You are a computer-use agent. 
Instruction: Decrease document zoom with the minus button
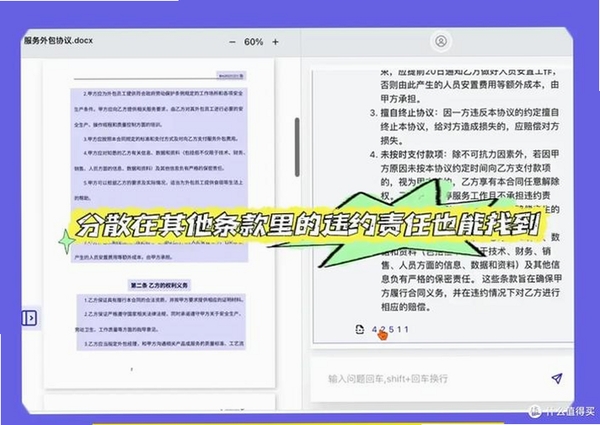pos(232,42)
